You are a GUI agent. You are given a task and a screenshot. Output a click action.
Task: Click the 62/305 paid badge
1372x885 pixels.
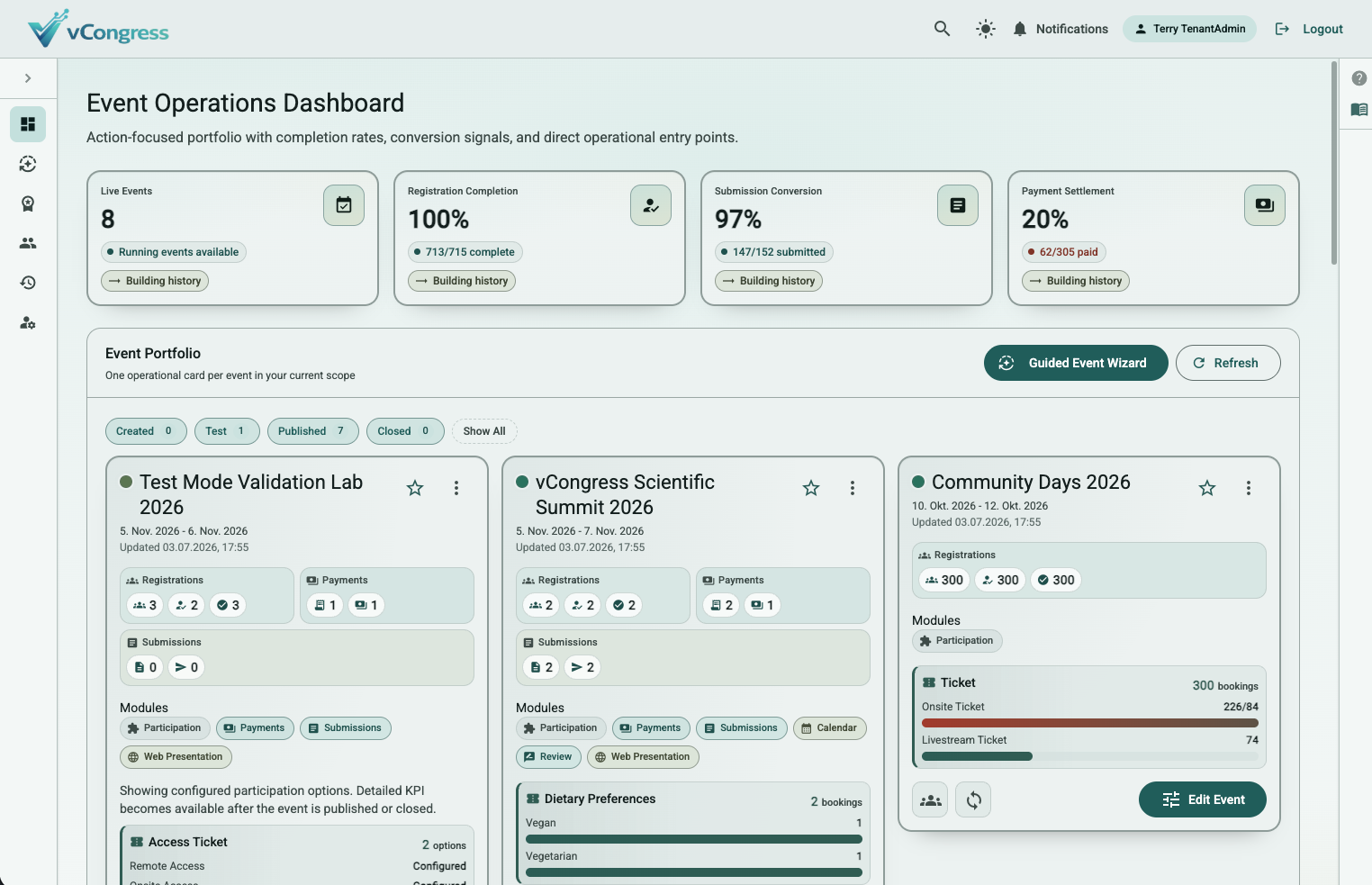coord(1064,252)
